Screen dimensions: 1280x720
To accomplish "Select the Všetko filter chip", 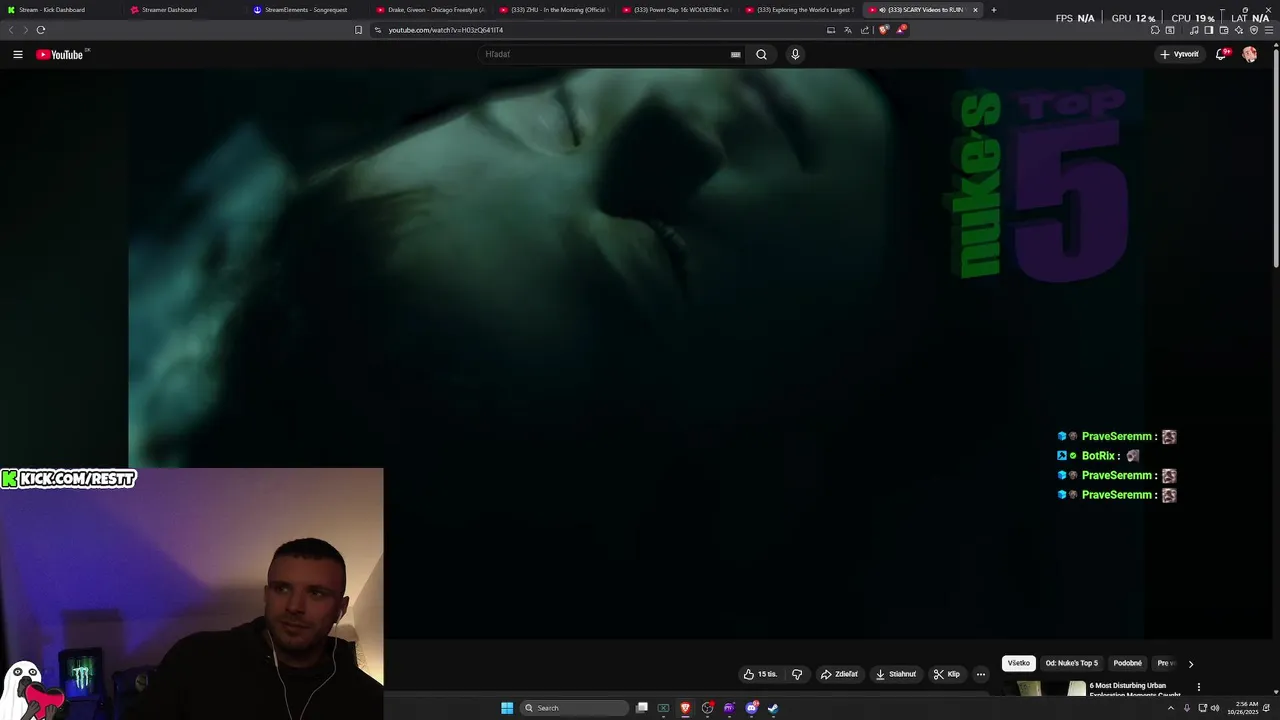I will coord(1019,663).
